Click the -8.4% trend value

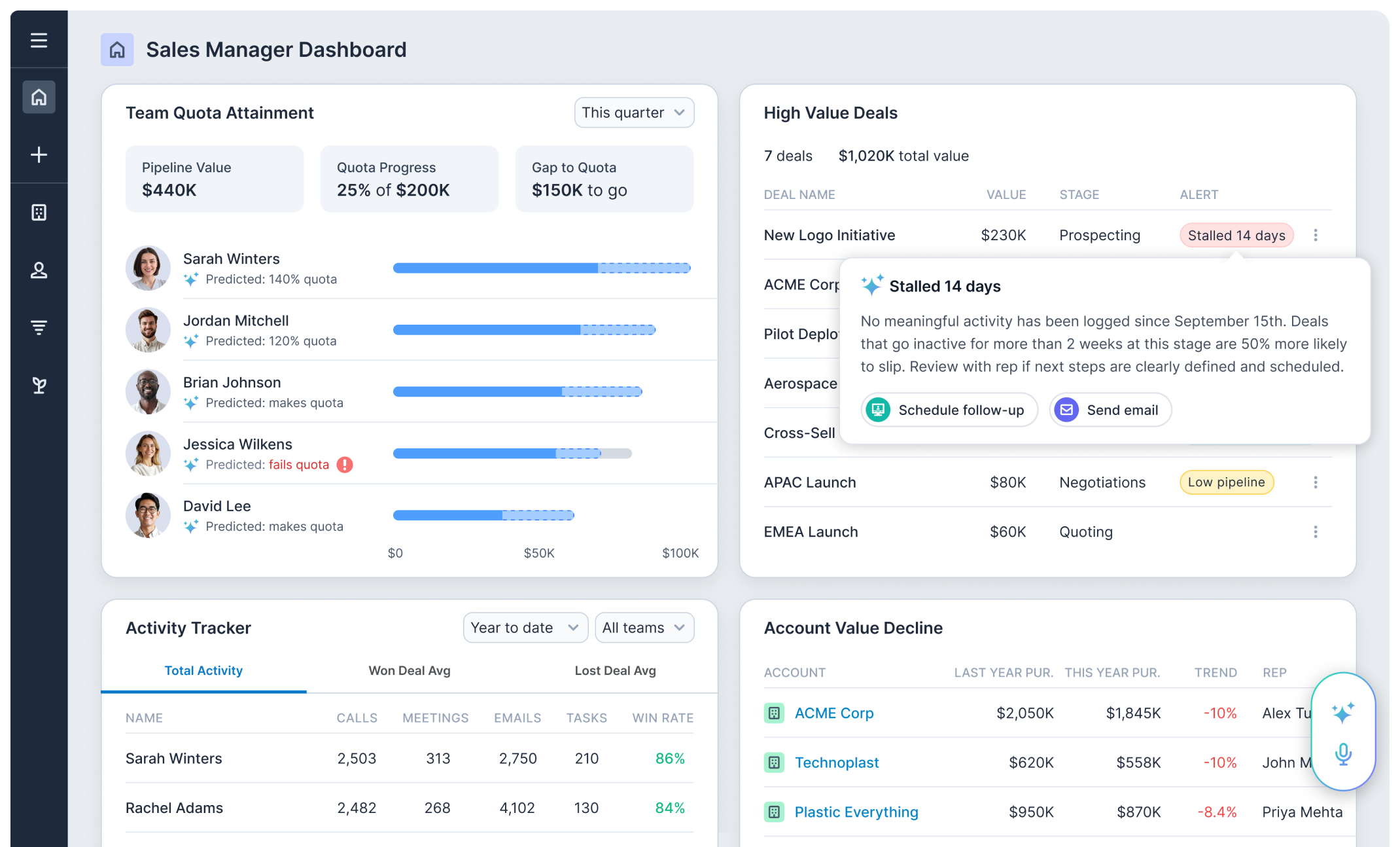(1217, 812)
